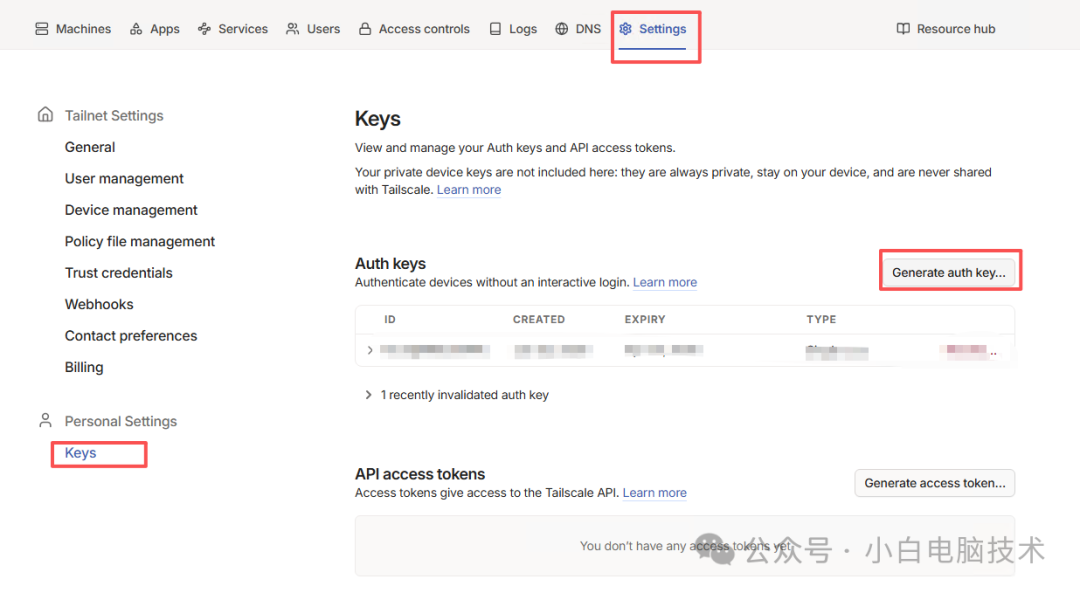Open the Machines tab

coord(73,29)
